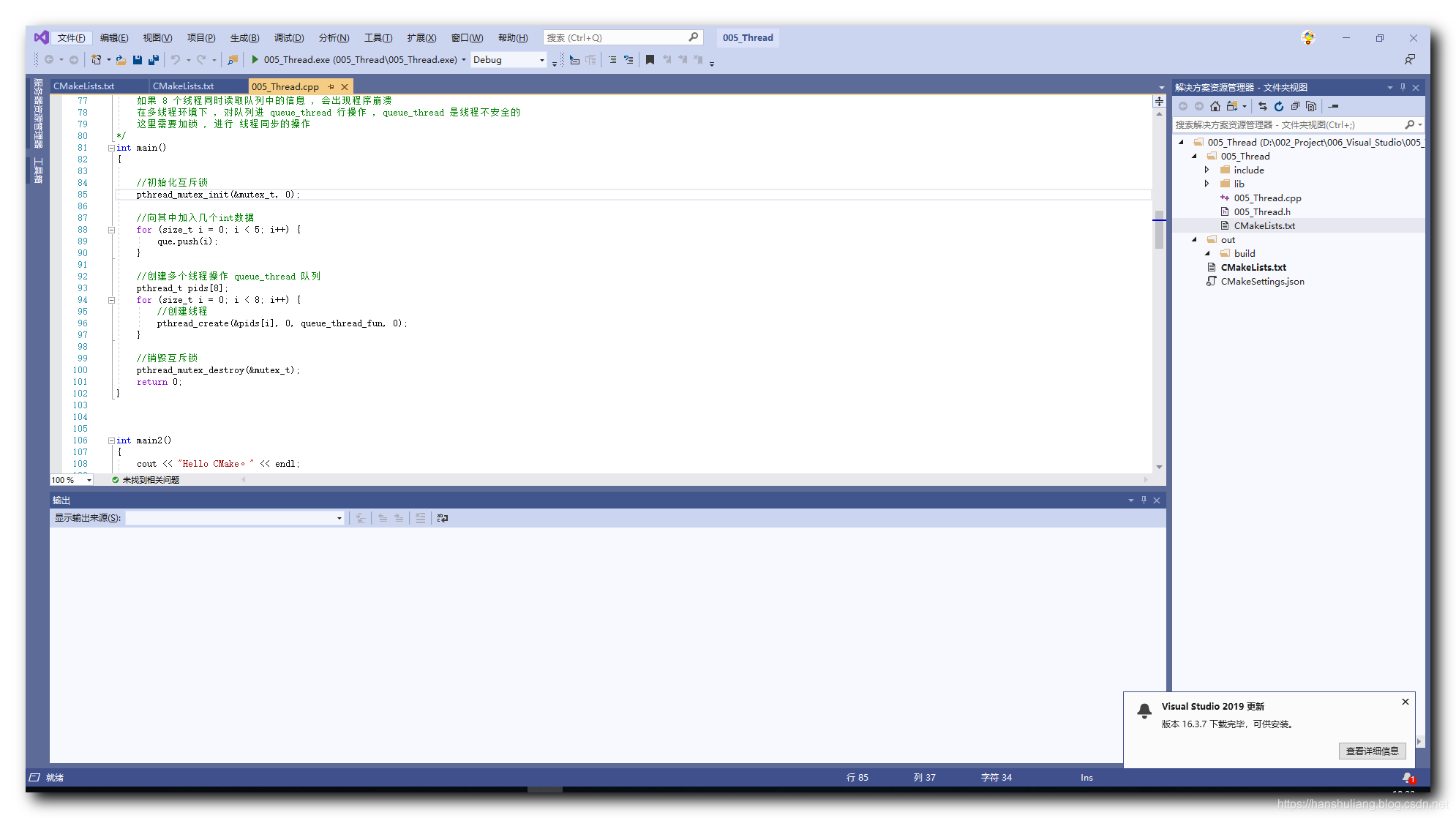Click the Undo action icon
Image resolution: width=1456 pixels, height=818 pixels.
tap(177, 60)
